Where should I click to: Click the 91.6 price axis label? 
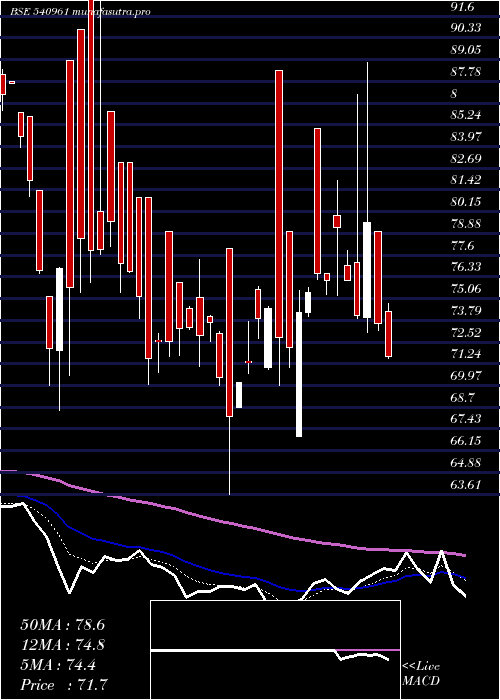click(461, 6)
